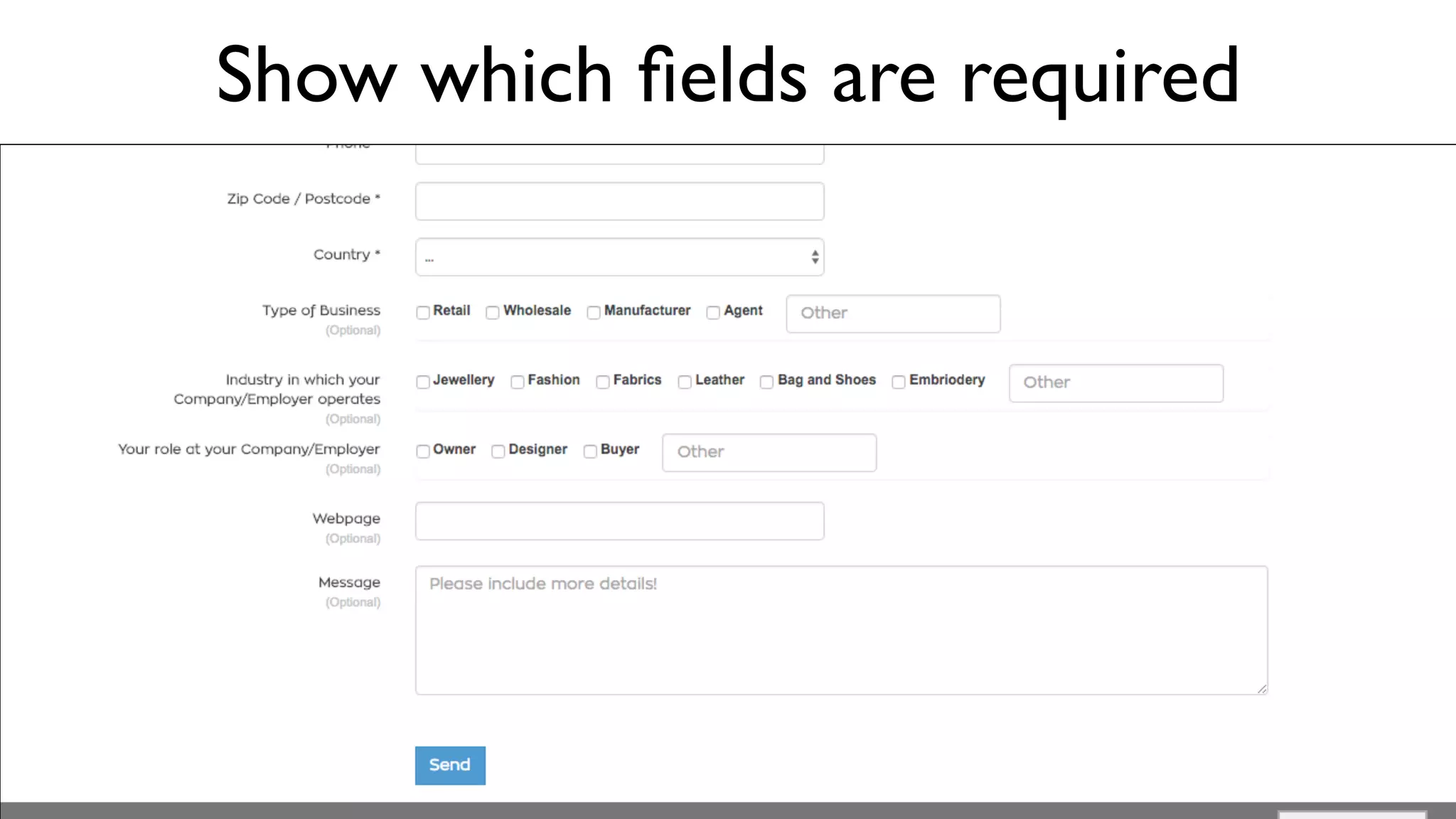Image resolution: width=1456 pixels, height=819 pixels.
Task: Click the Message text area
Action: click(841, 630)
